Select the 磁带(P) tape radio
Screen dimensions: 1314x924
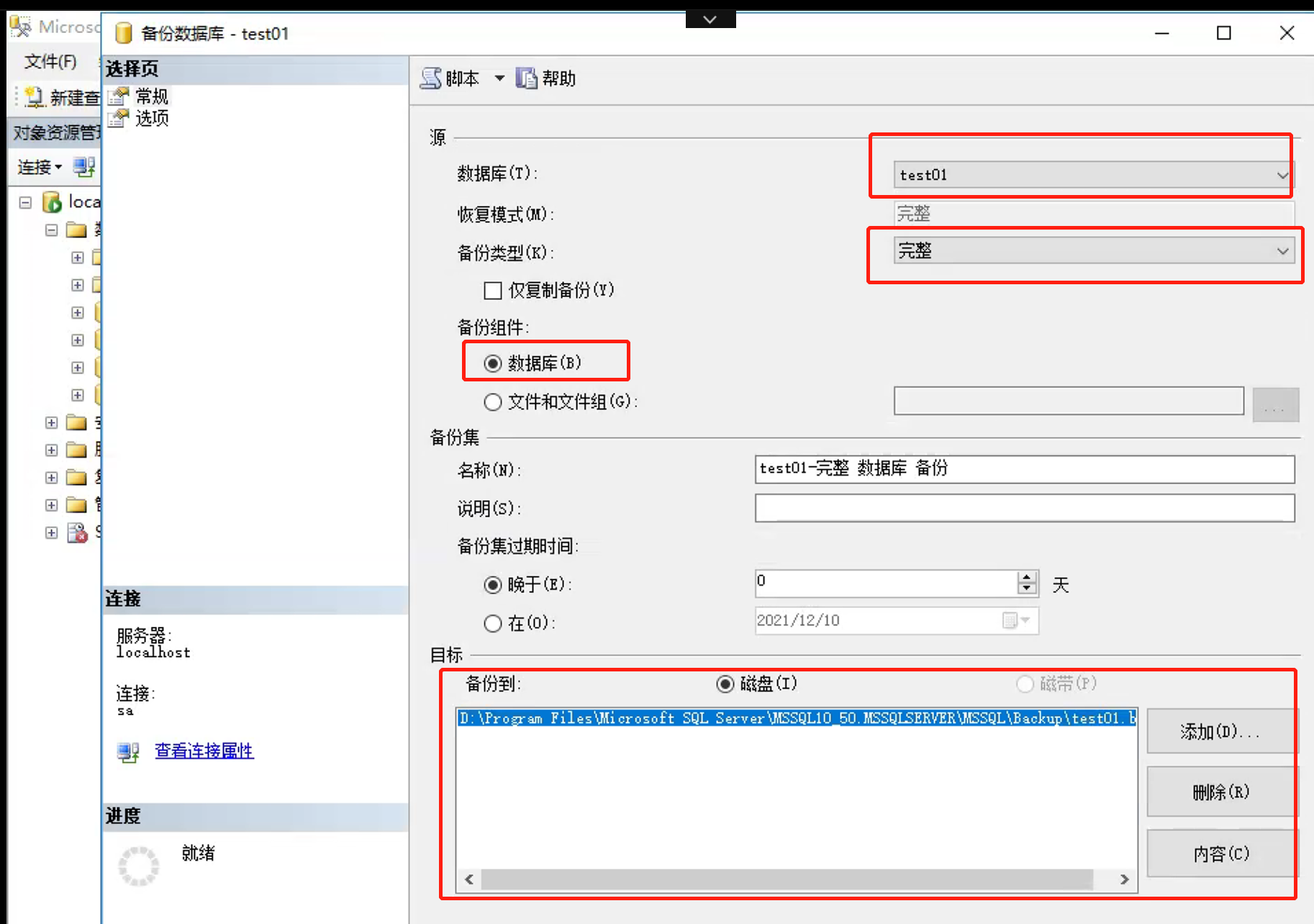1025,684
